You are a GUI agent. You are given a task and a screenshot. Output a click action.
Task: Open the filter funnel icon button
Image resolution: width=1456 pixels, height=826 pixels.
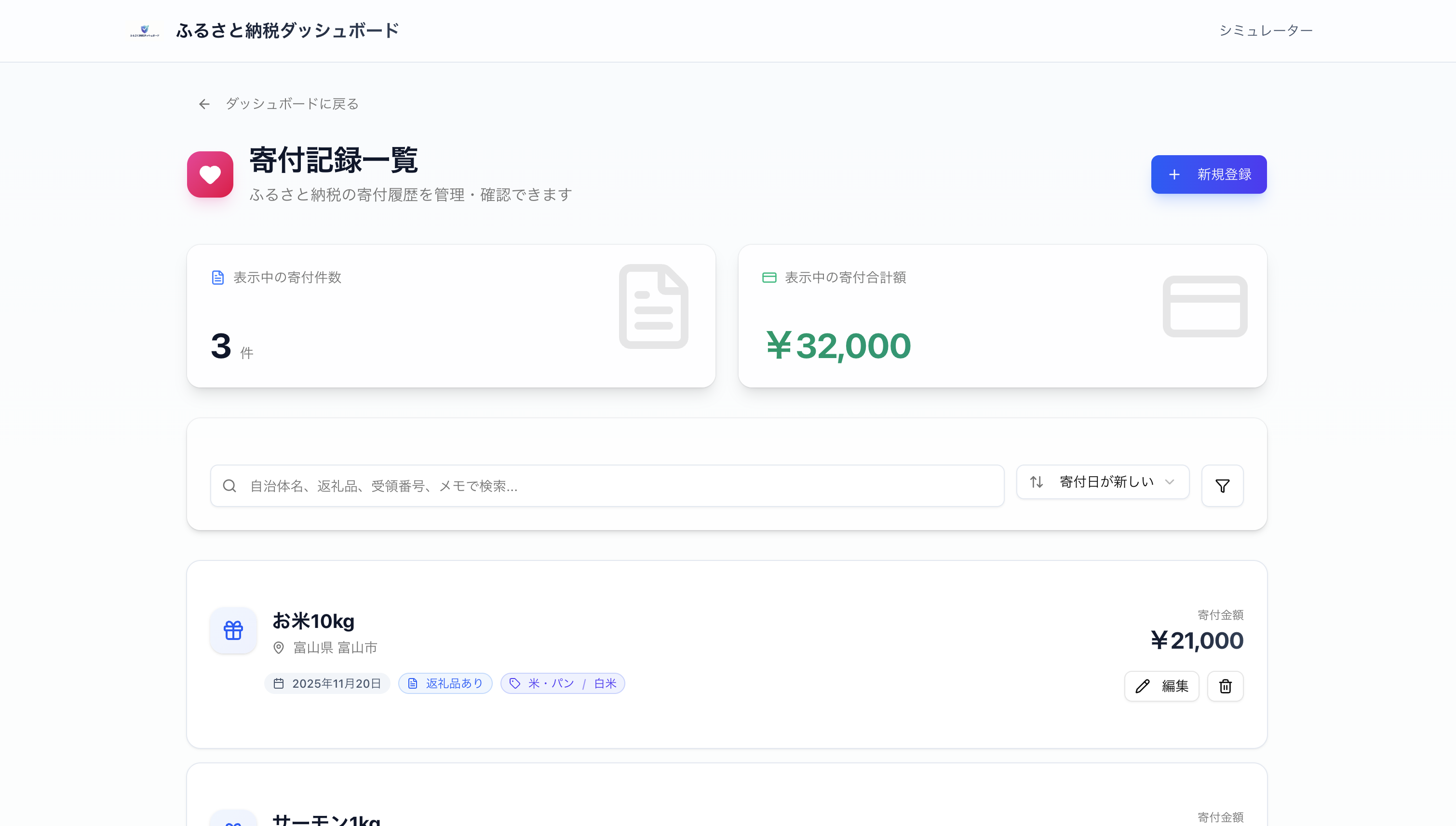coord(1222,486)
